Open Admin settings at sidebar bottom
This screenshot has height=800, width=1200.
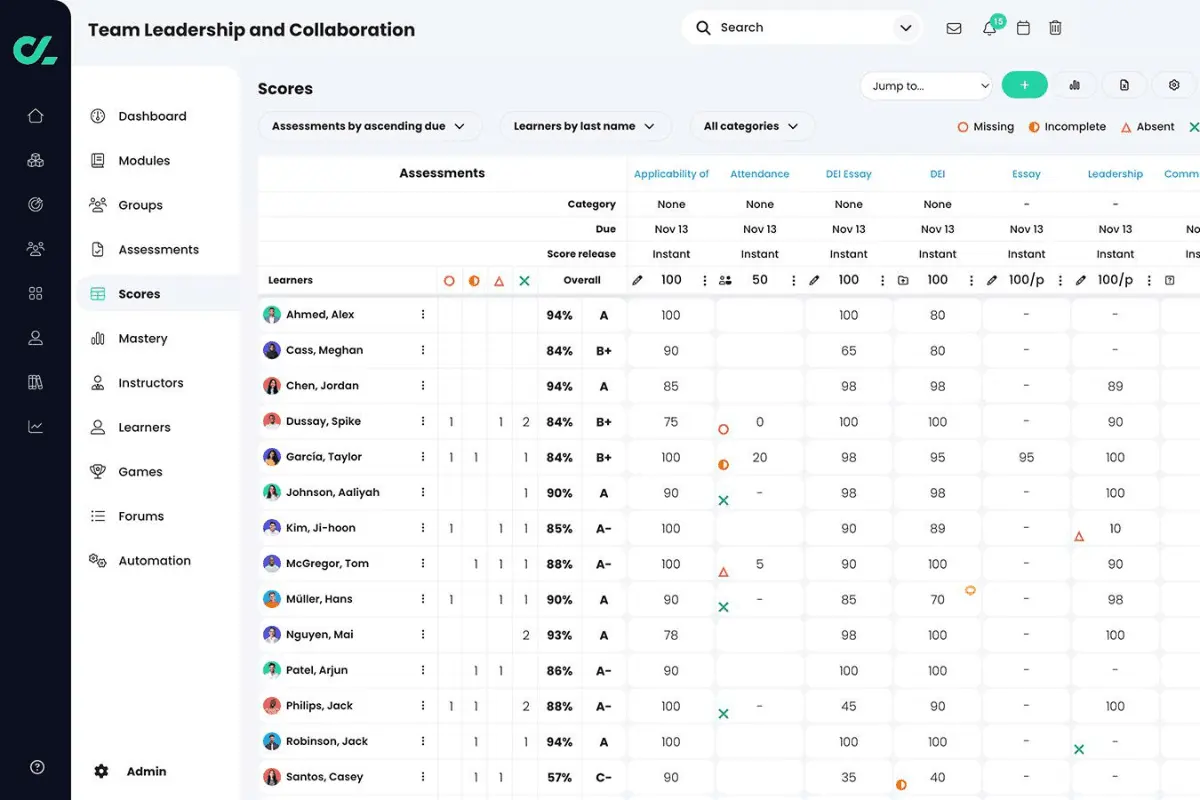click(130, 771)
